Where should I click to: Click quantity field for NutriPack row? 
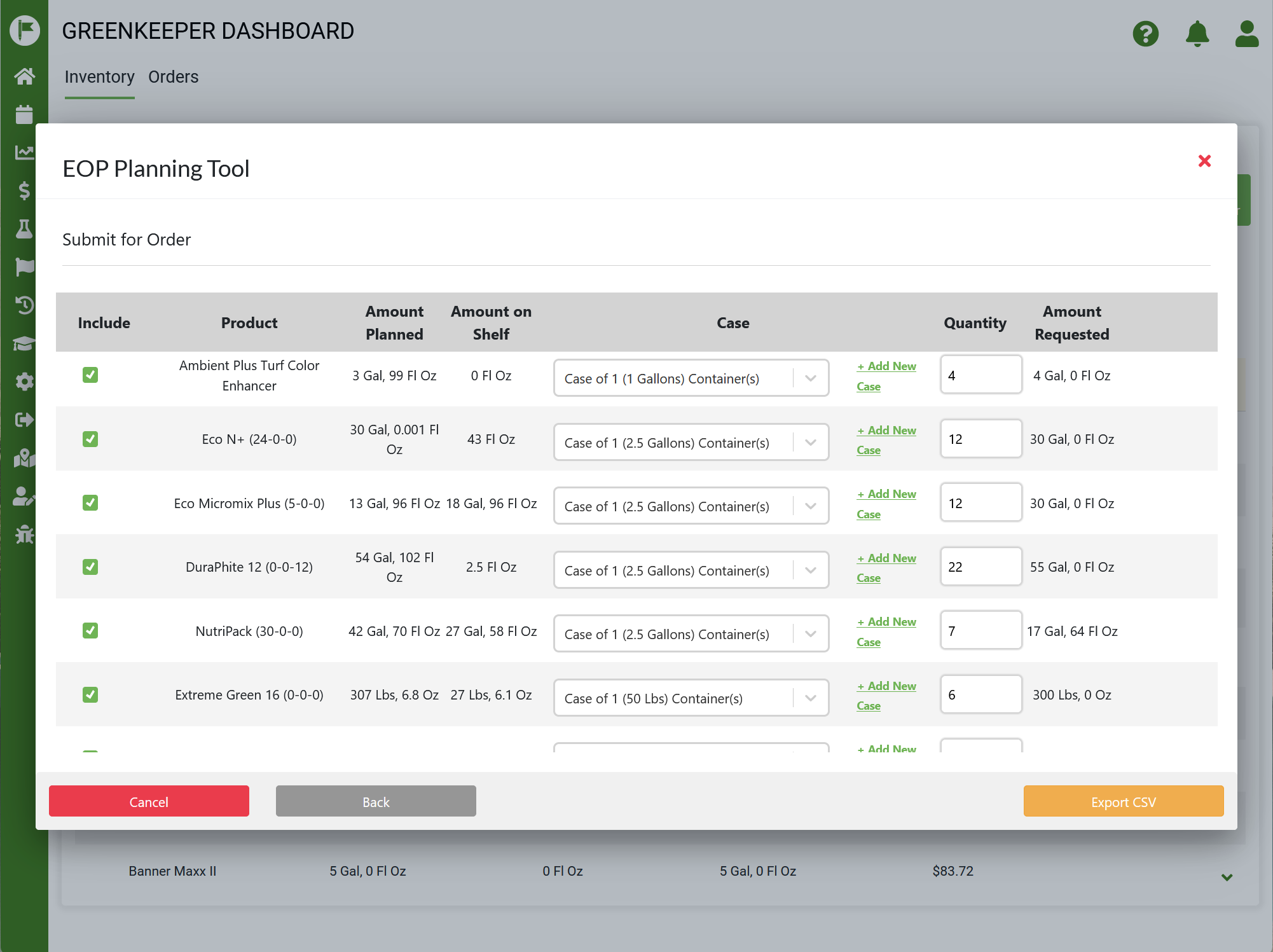[x=981, y=631]
